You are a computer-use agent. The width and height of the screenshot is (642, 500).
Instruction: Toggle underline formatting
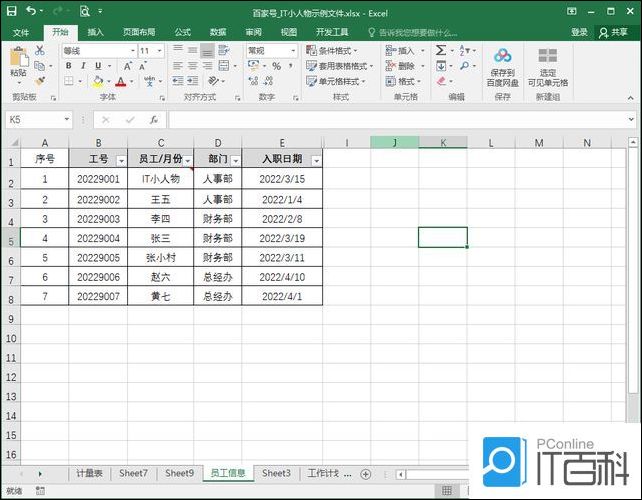pyautogui.click(x=98, y=66)
